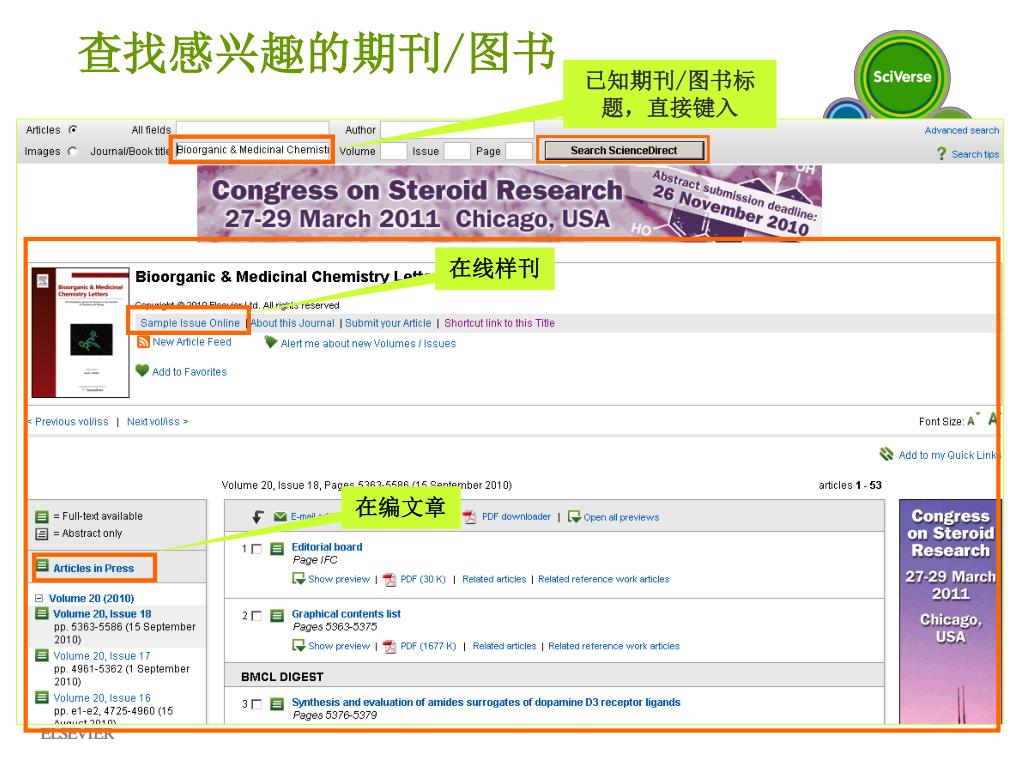
Task: Open Volume 20, Issue 18
Action: click(x=102, y=614)
